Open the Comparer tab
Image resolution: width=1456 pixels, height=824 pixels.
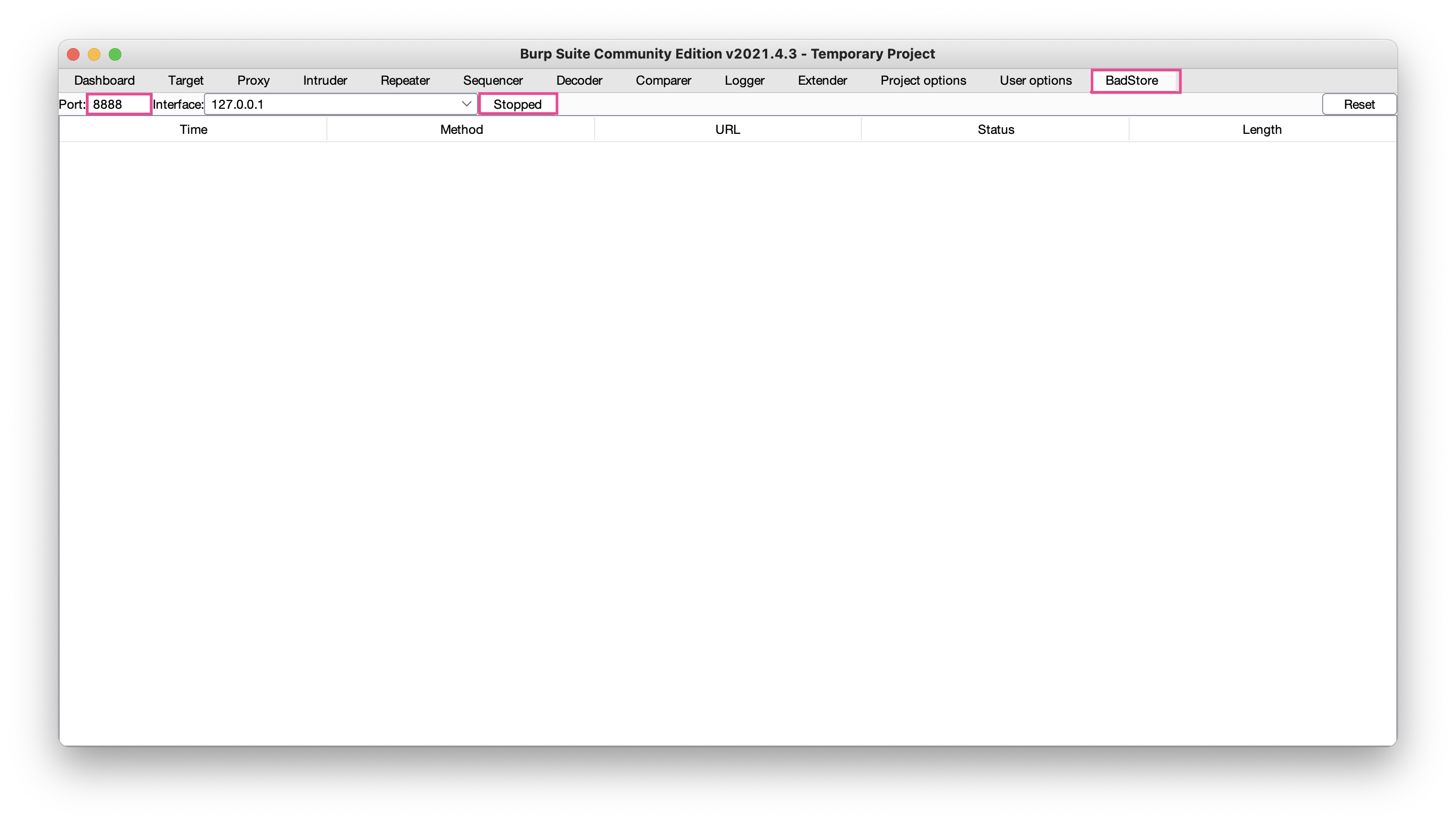click(x=663, y=81)
